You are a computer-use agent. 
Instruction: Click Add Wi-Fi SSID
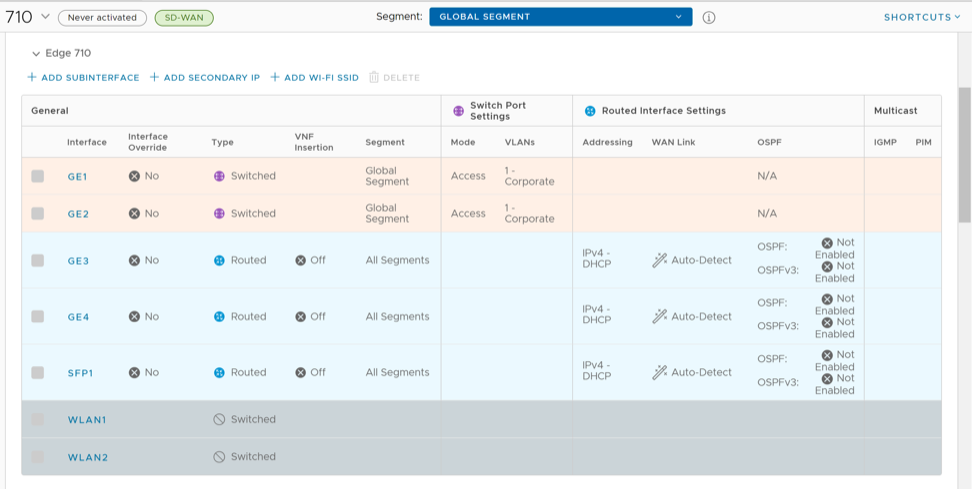pos(314,77)
